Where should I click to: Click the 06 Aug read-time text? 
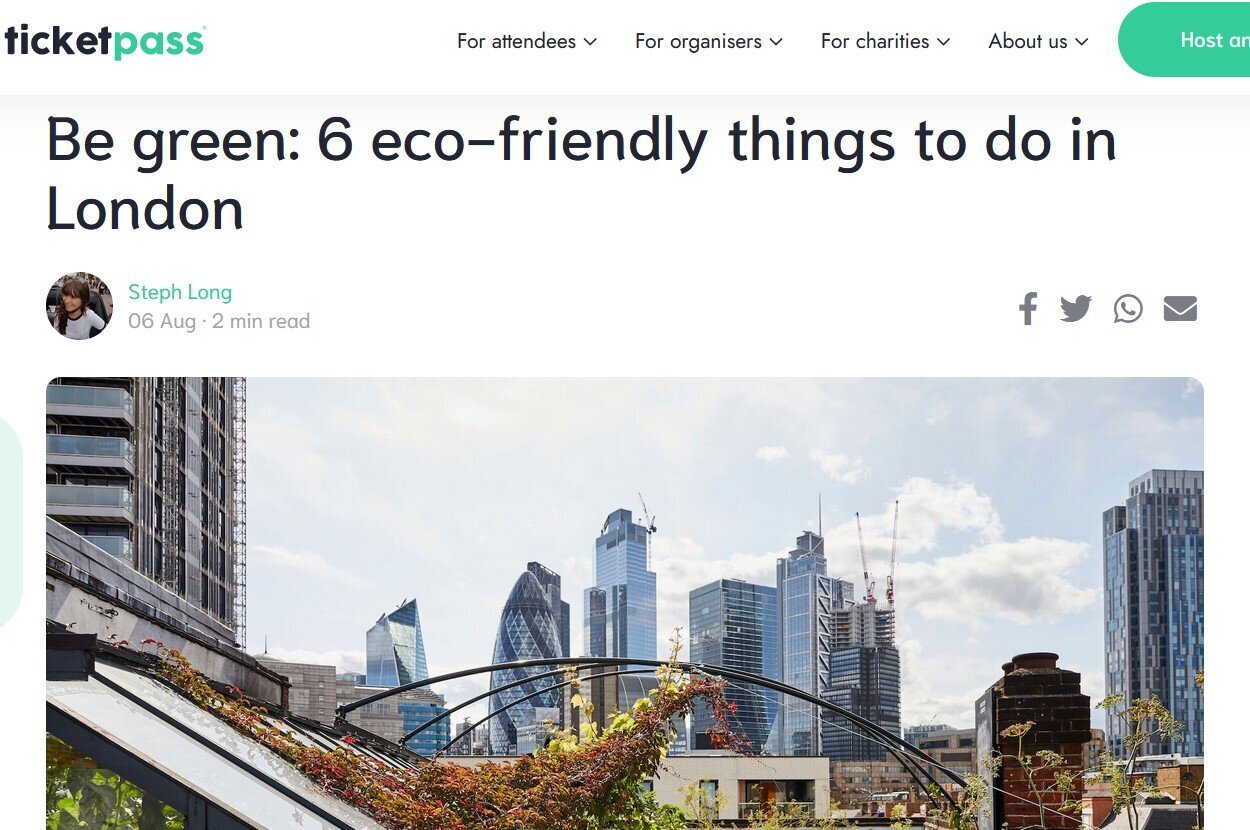click(x=219, y=321)
